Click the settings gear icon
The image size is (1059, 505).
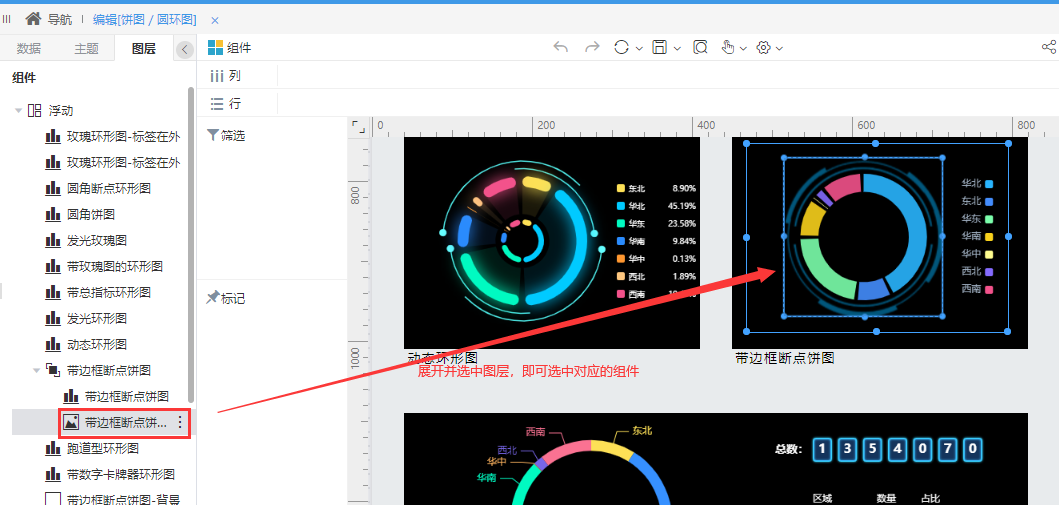(x=764, y=47)
